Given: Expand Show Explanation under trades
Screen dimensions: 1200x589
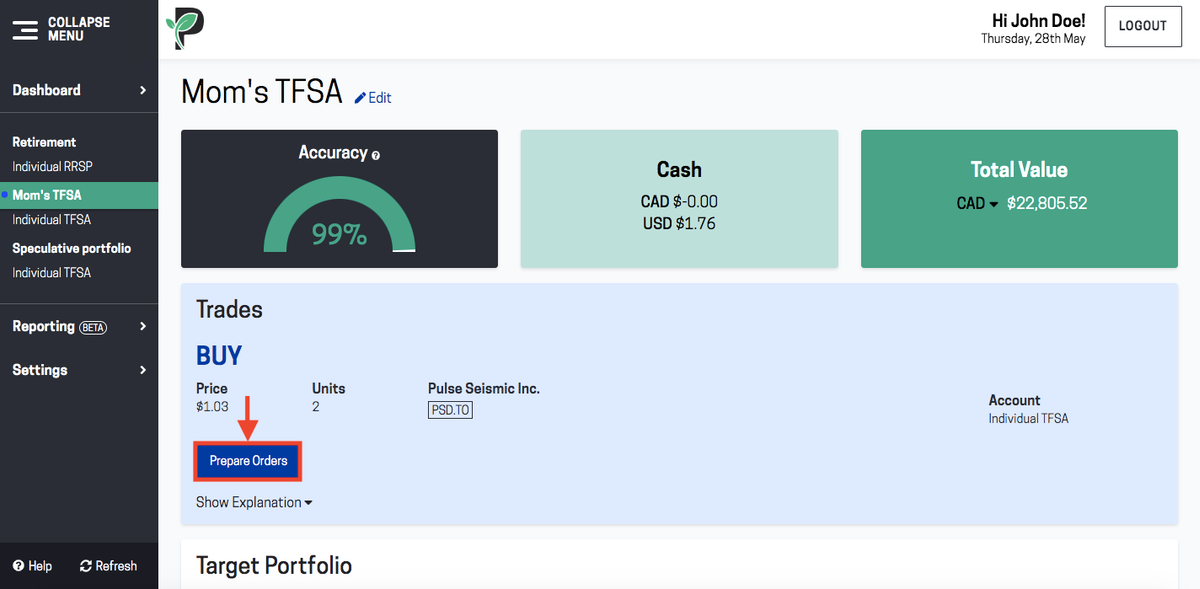Looking at the screenshot, I should point(254,502).
